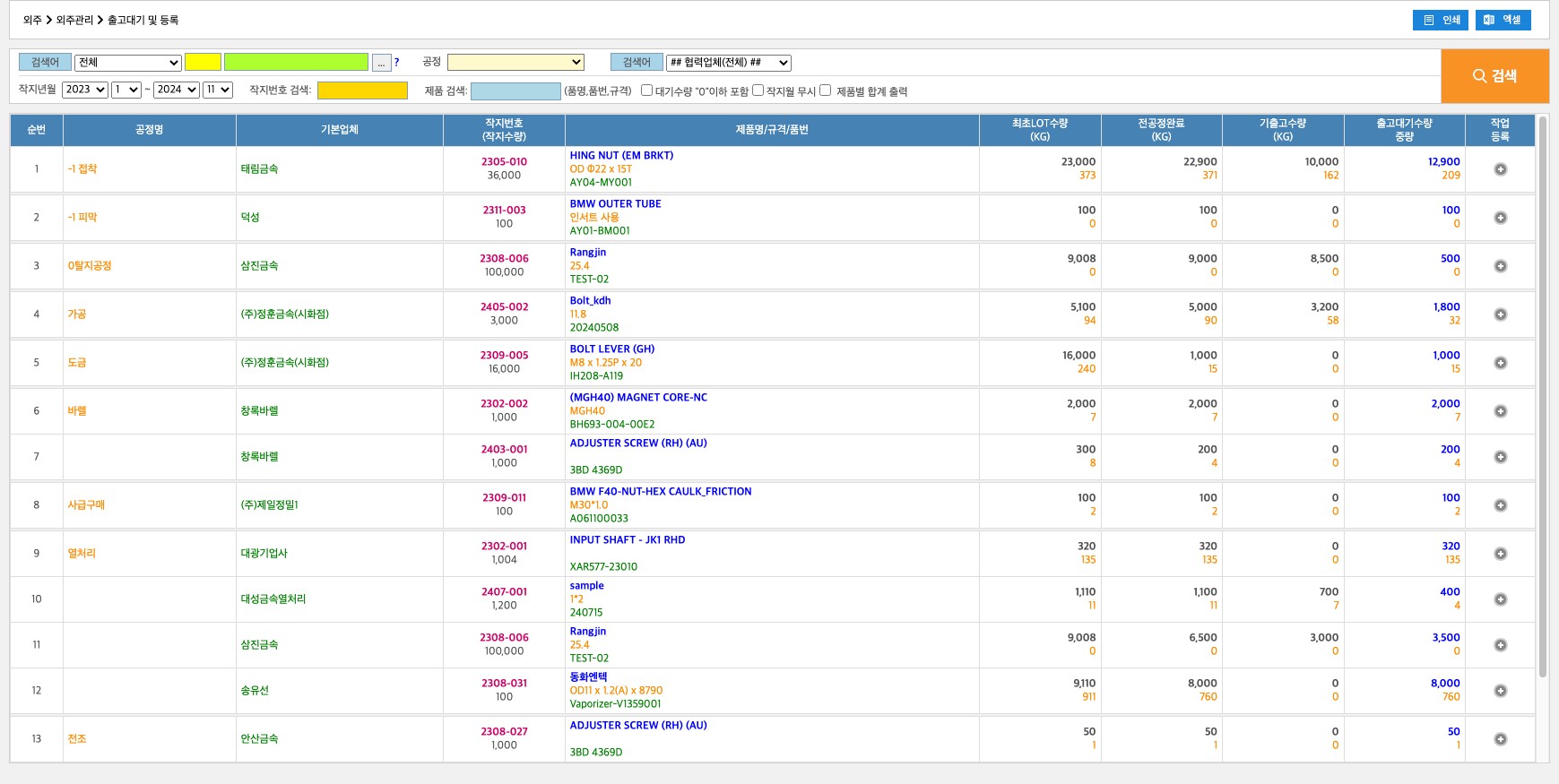The height and width of the screenshot is (784, 1559).
Task: Open the start year 2023 dropdown
Action: [x=85, y=90]
